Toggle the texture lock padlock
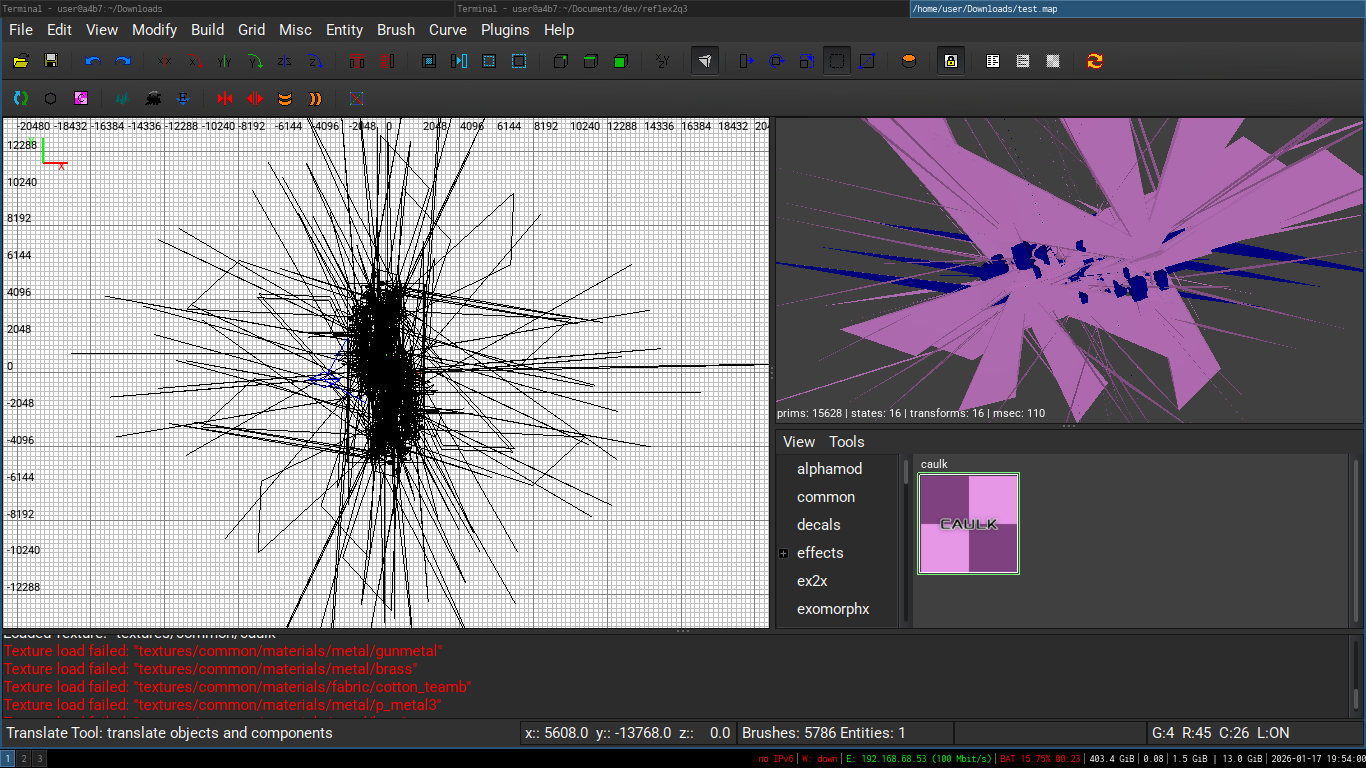 [x=951, y=61]
